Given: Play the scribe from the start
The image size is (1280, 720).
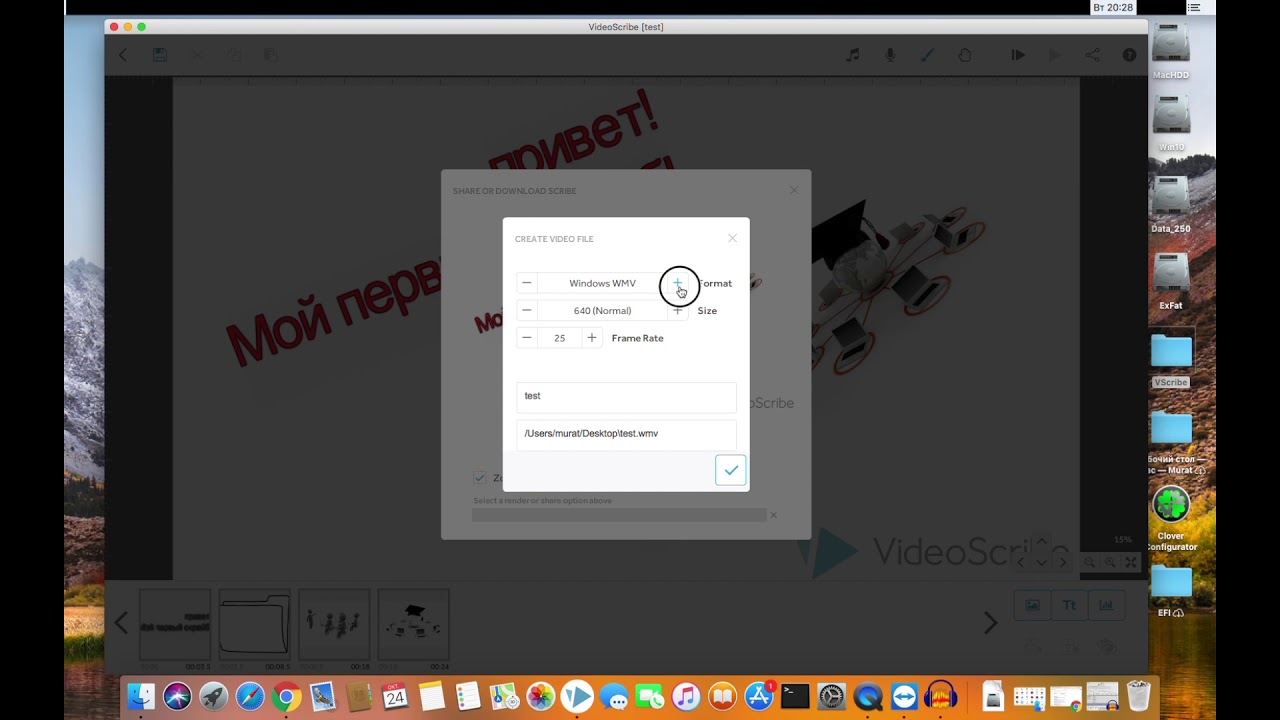Looking at the screenshot, I should coord(1018,55).
